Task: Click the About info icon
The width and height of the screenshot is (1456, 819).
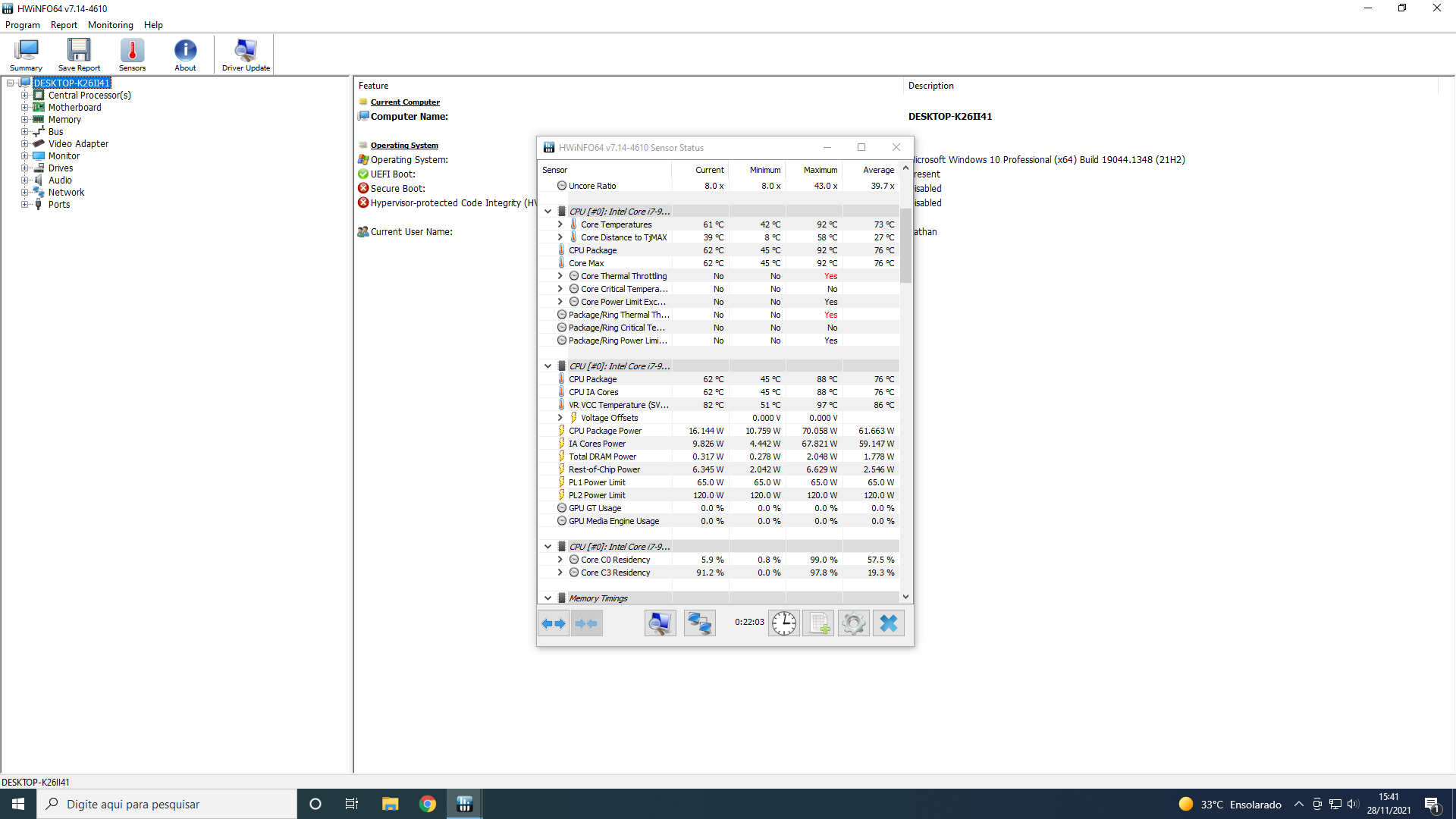Action: tap(185, 55)
